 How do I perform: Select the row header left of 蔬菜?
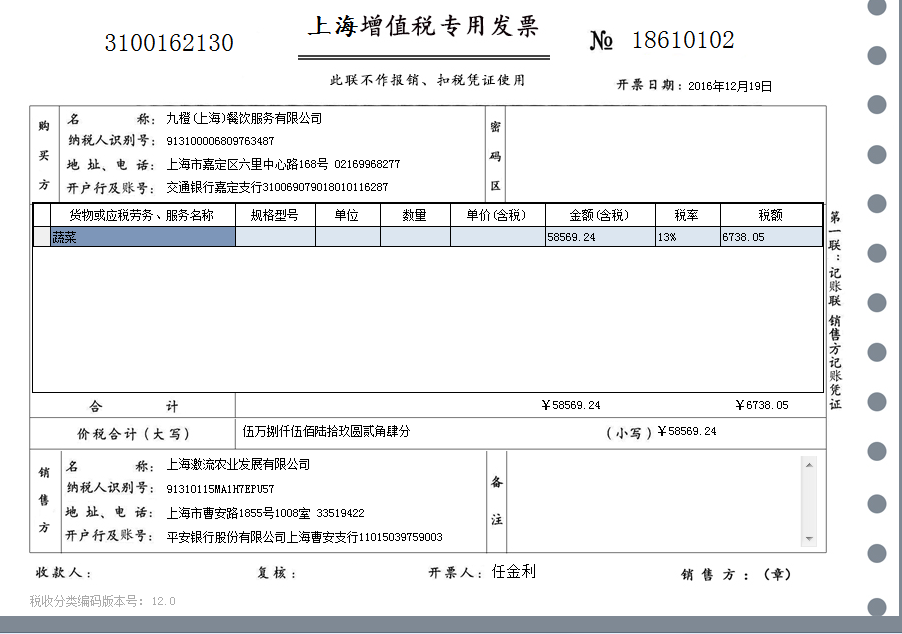(42, 237)
